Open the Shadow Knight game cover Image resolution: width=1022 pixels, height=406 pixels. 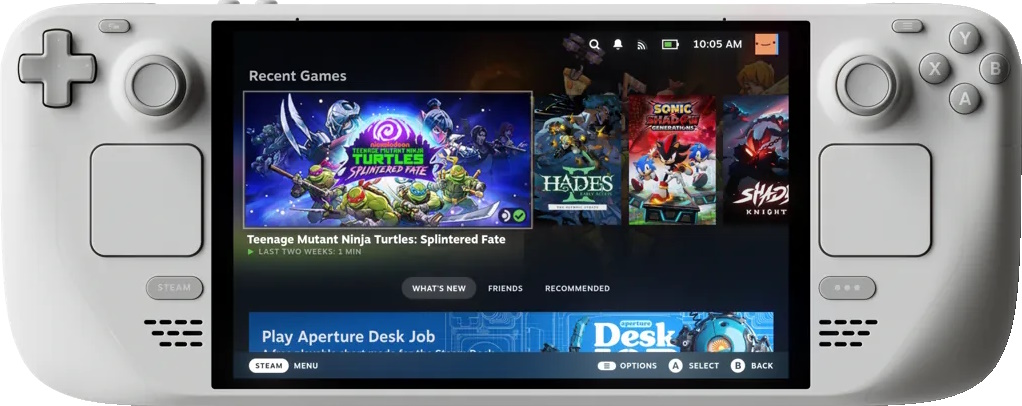click(756, 160)
